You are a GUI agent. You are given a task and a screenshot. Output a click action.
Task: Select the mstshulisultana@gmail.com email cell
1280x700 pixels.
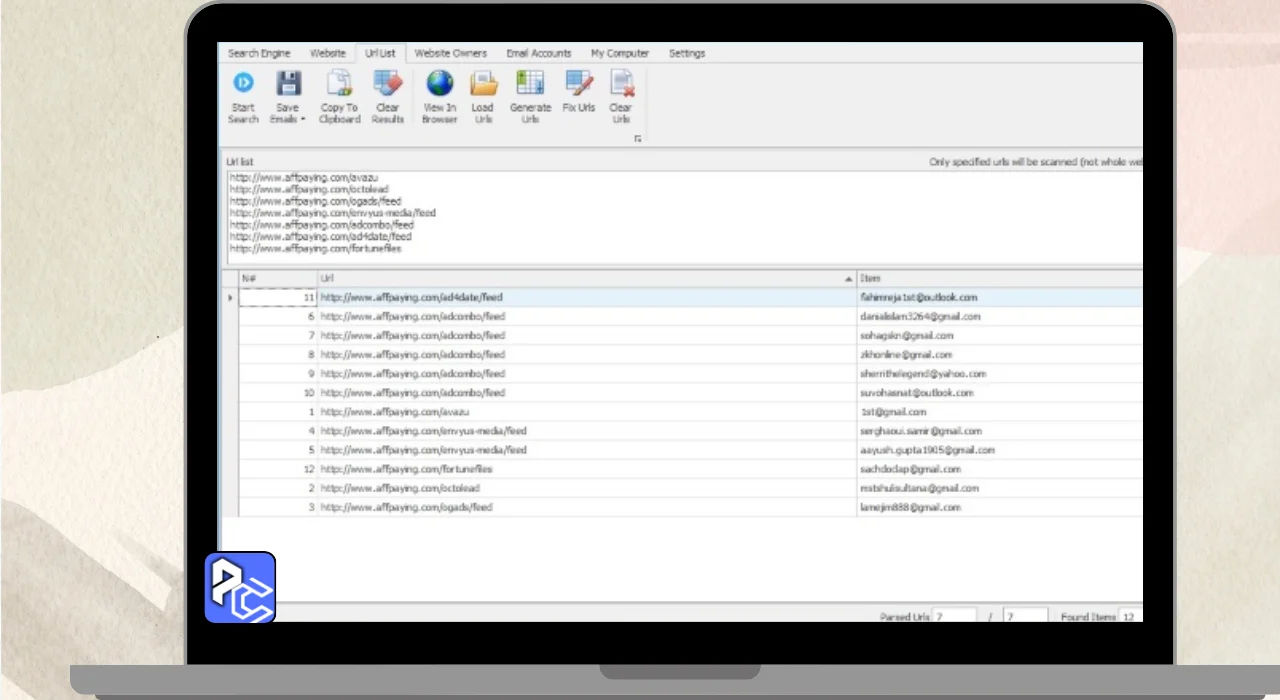[x=1000, y=488]
